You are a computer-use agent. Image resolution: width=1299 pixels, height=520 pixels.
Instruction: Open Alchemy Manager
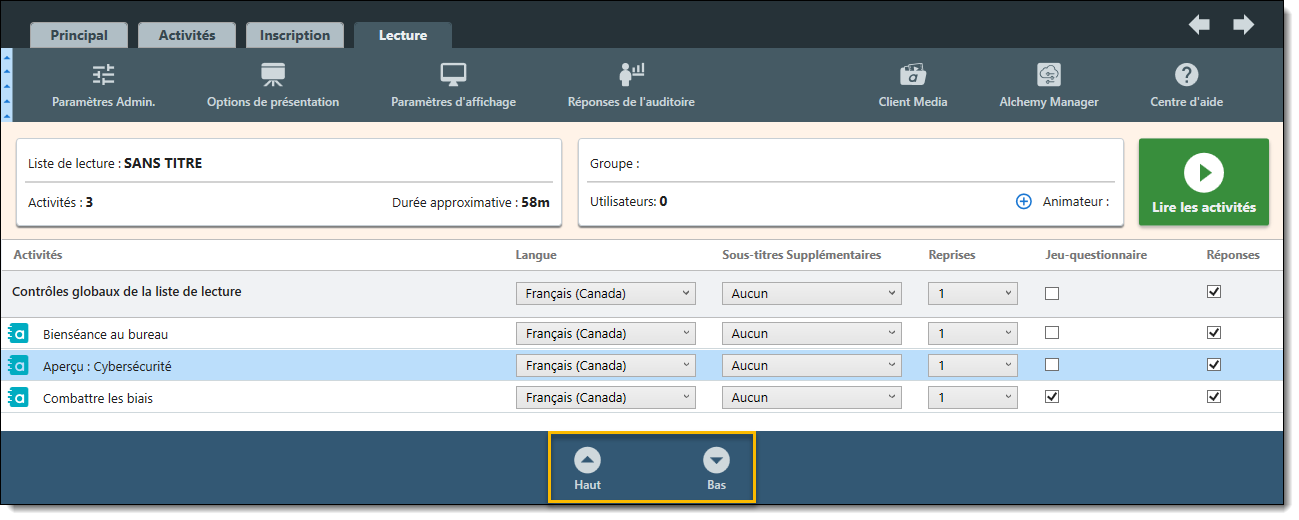[1048, 75]
